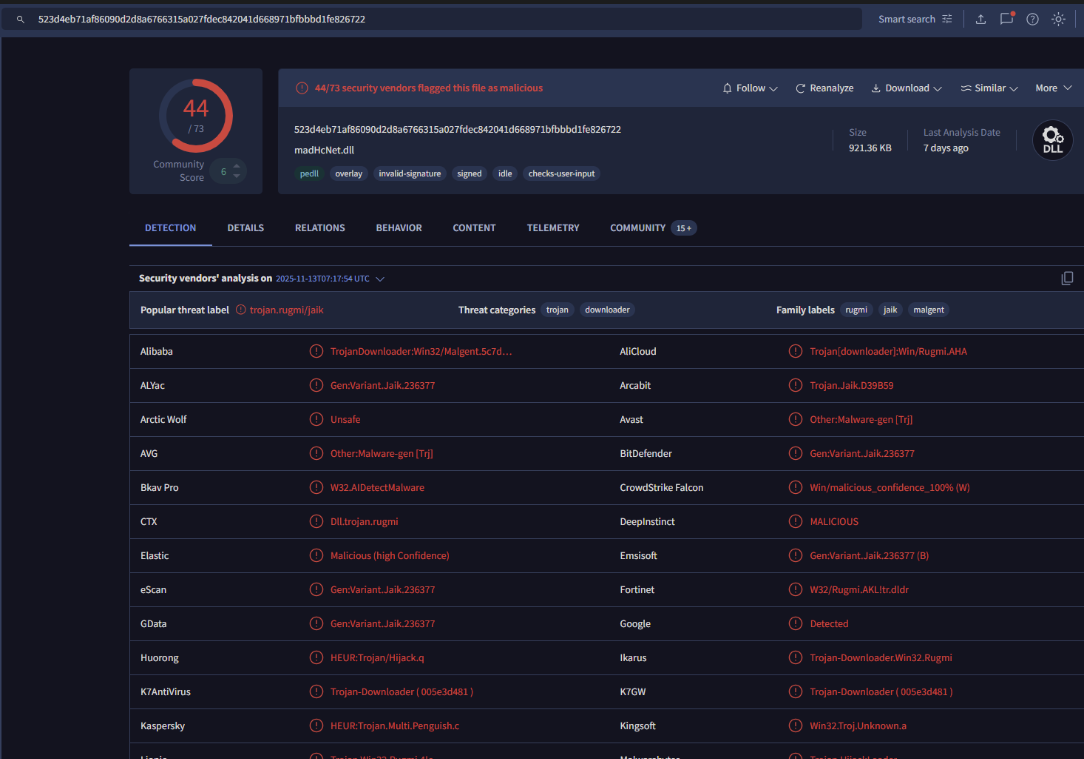1084x759 pixels.
Task: Vote the community score up
Action: coord(238,166)
